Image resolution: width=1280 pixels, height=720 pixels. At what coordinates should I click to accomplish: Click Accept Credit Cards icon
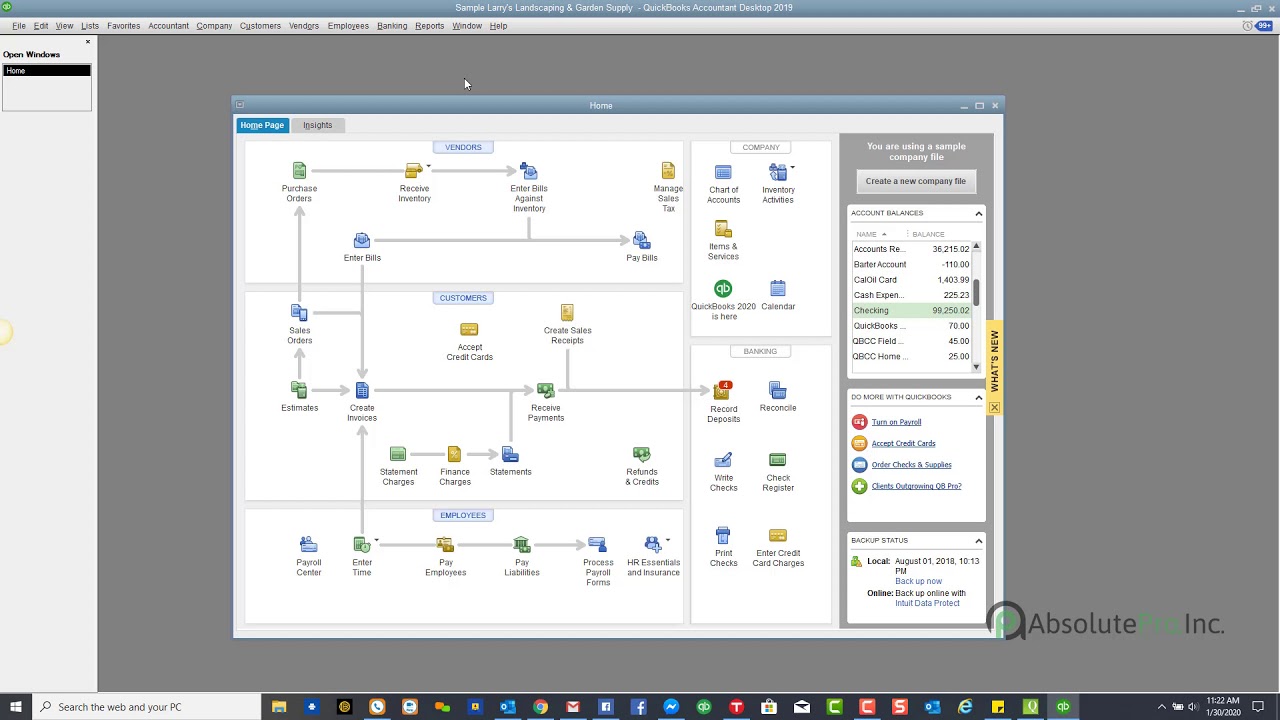pos(469,330)
